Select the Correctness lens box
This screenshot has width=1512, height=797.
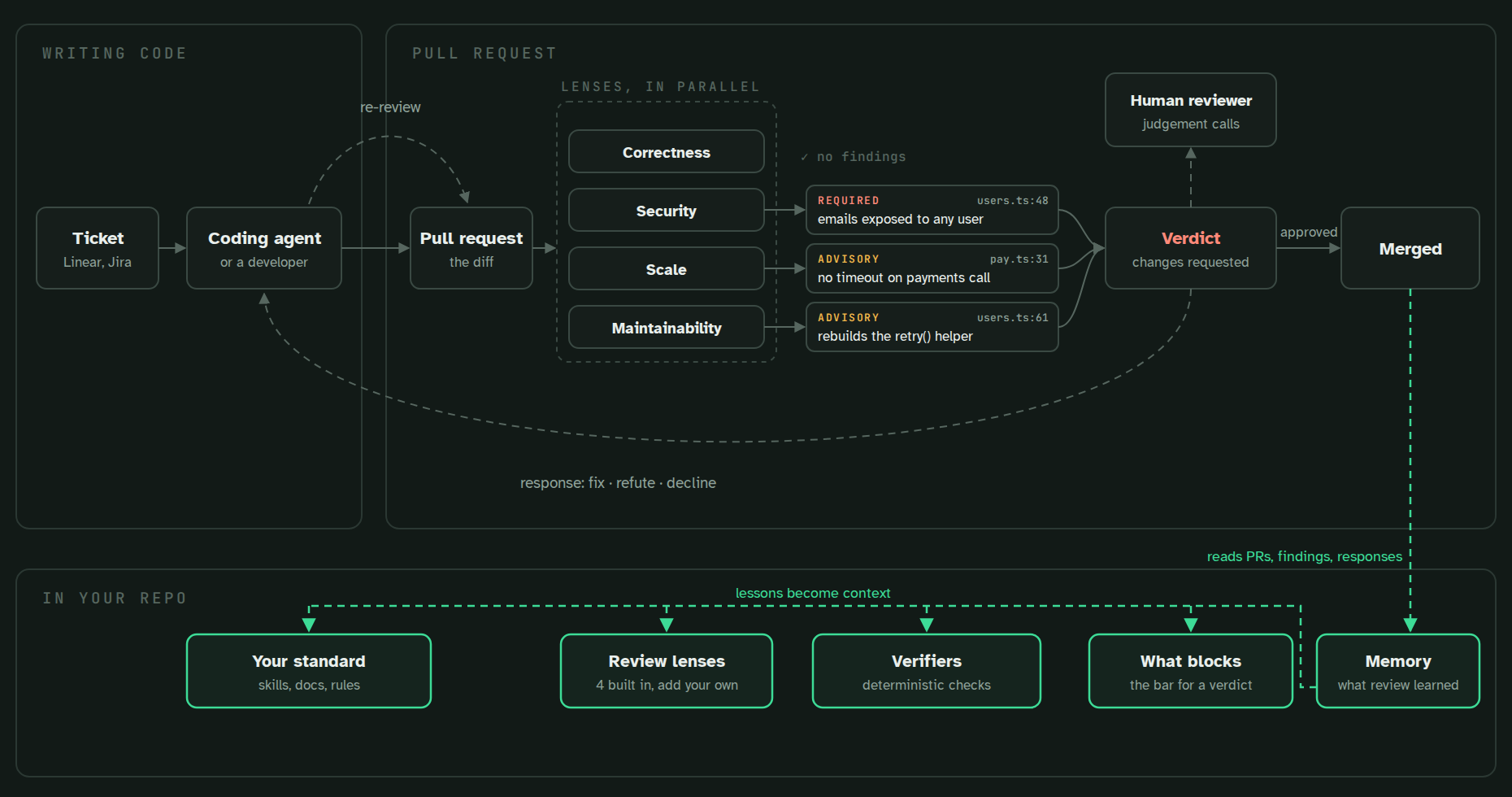[667, 152]
